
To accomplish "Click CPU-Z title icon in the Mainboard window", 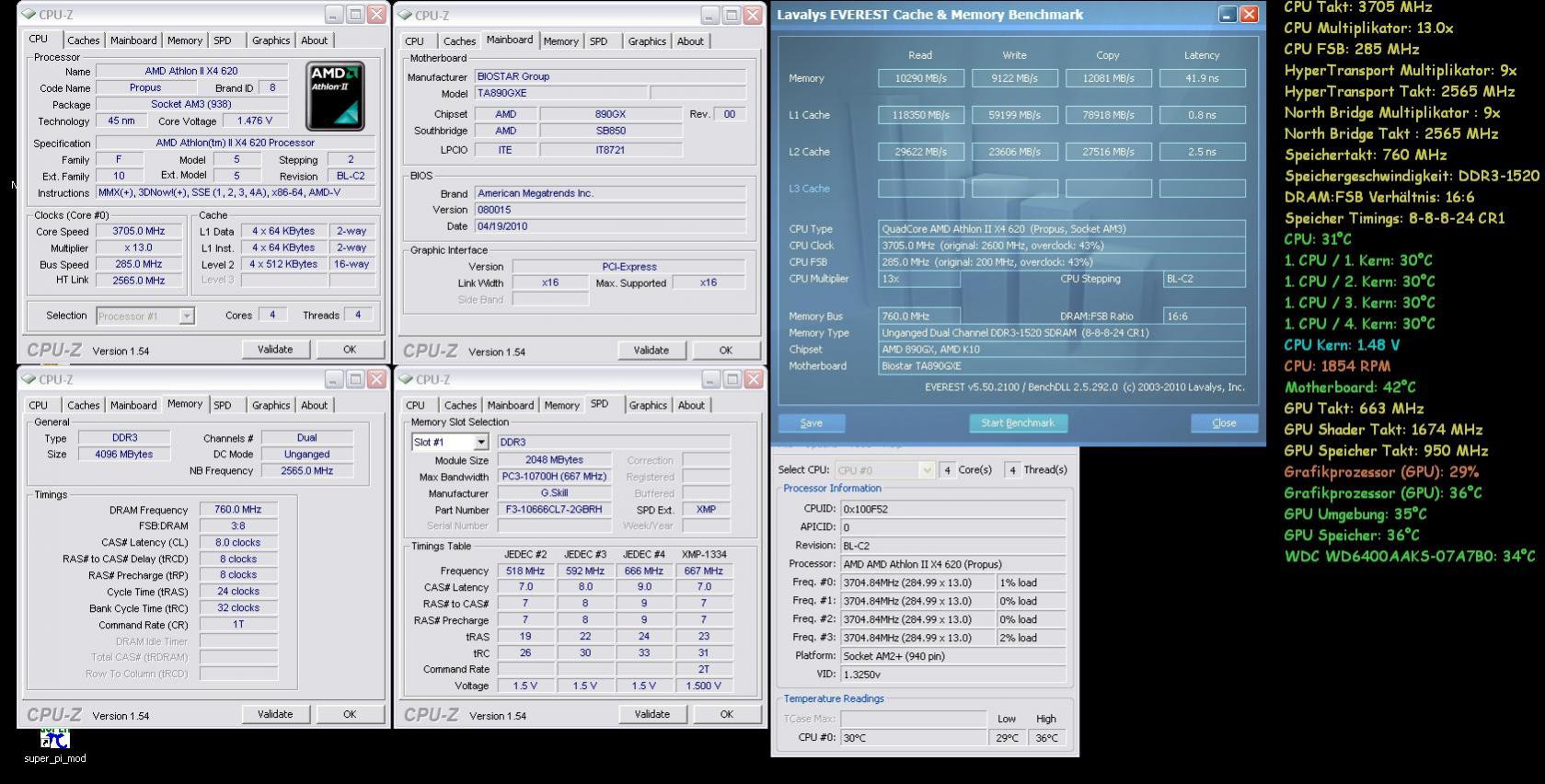I will click(x=405, y=15).
